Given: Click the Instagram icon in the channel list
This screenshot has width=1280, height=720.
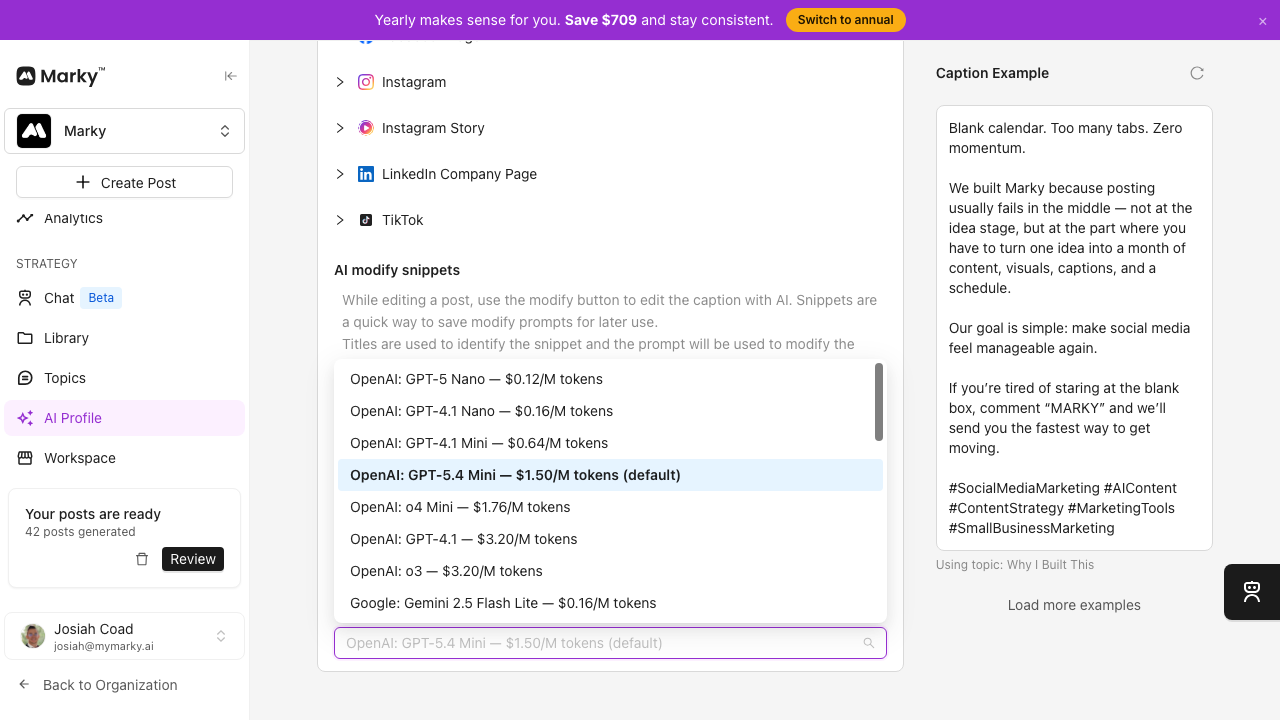Looking at the screenshot, I should (365, 82).
